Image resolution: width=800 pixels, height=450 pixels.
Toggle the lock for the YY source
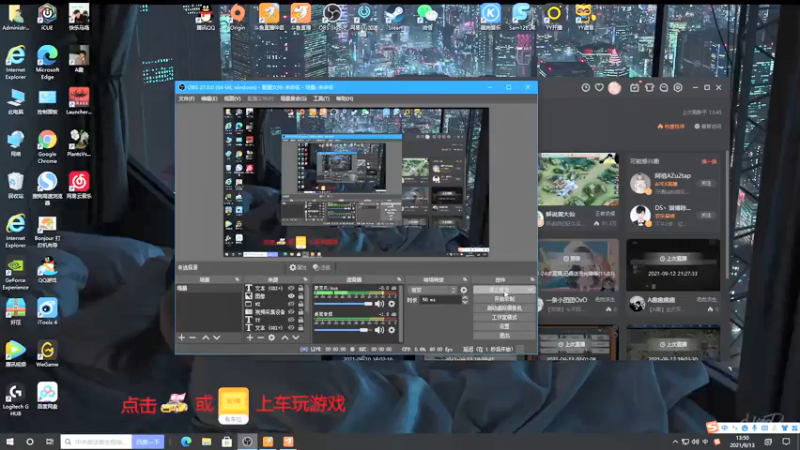point(301,320)
